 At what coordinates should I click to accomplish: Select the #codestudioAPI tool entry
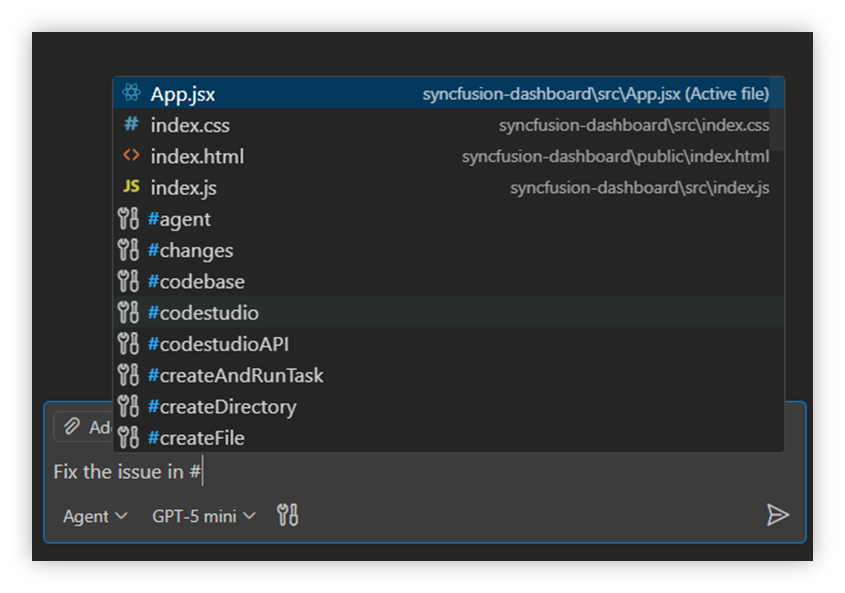click(x=218, y=344)
